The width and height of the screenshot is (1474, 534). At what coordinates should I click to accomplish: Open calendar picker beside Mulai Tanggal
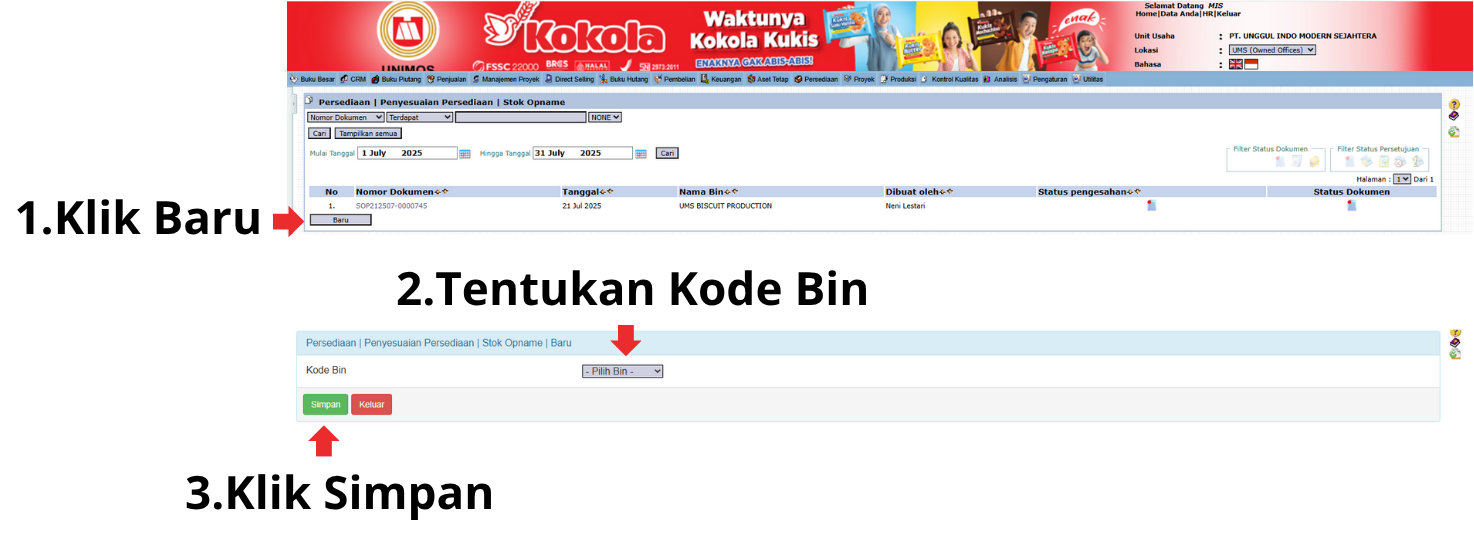click(x=465, y=154)
